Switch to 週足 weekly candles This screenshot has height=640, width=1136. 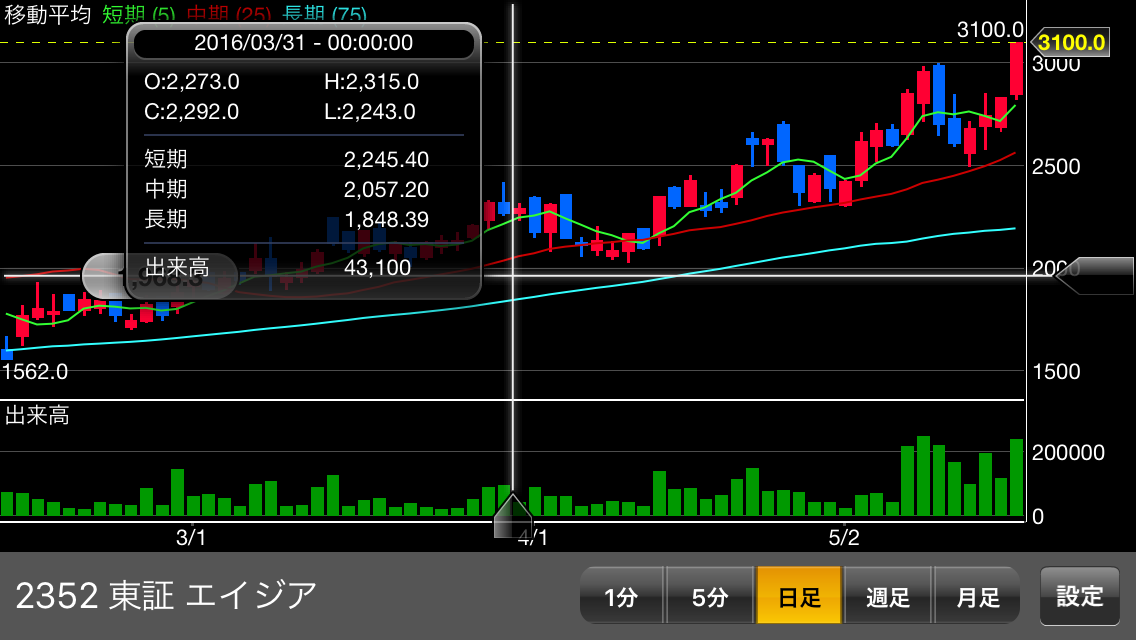pos(888,597)
